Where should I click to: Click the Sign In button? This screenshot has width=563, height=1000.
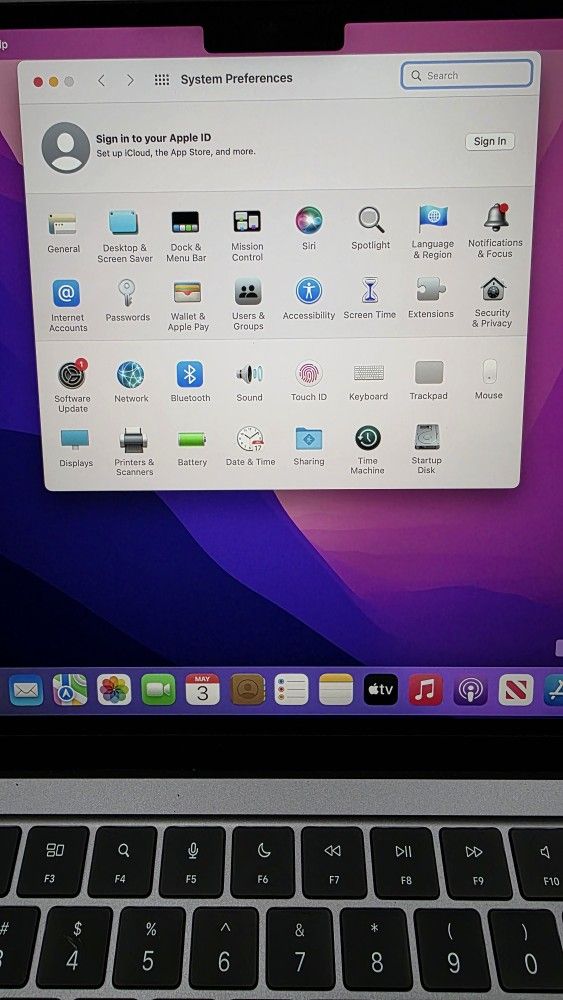coord(490,141)
